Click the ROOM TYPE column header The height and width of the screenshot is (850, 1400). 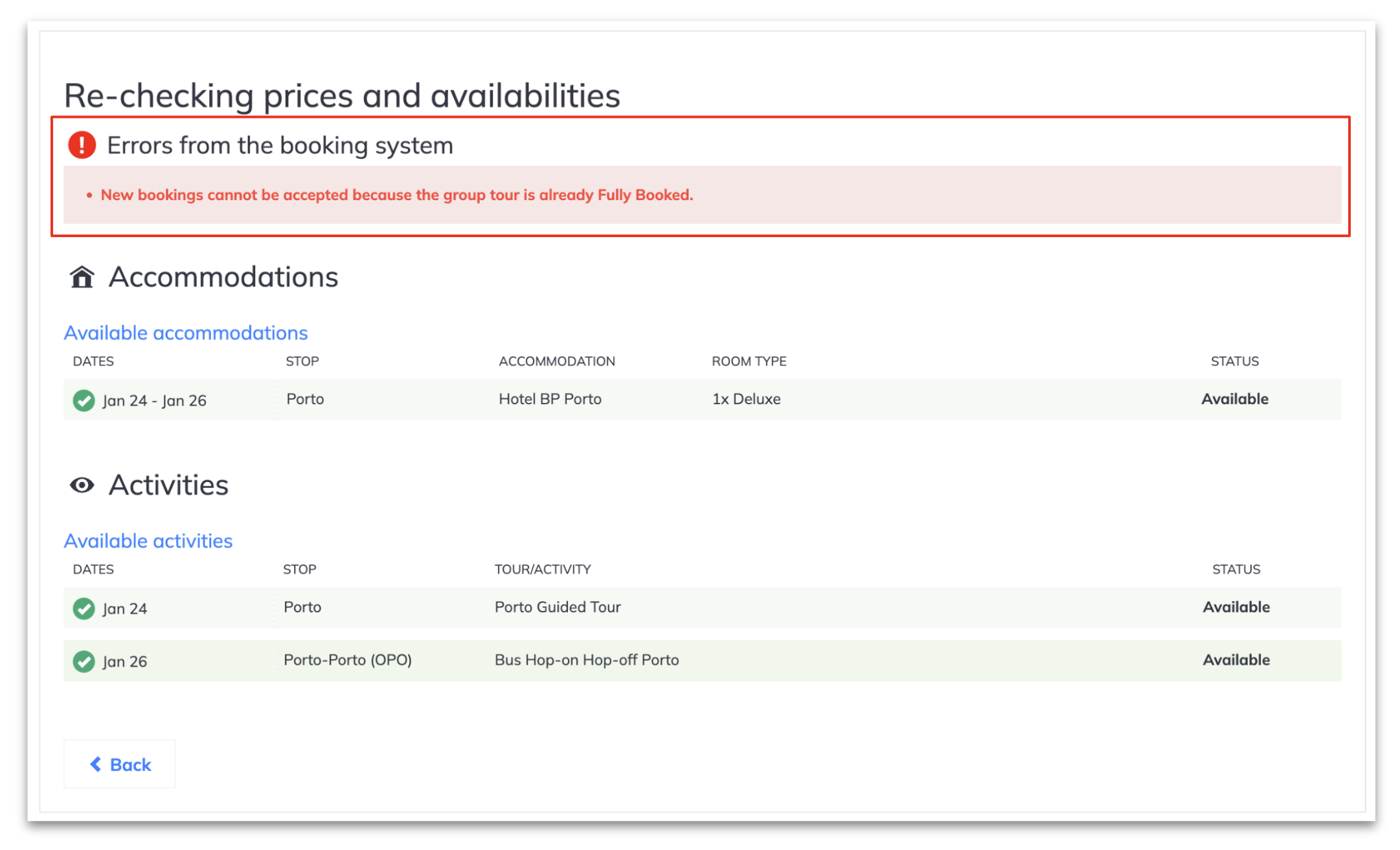(749, 362)
